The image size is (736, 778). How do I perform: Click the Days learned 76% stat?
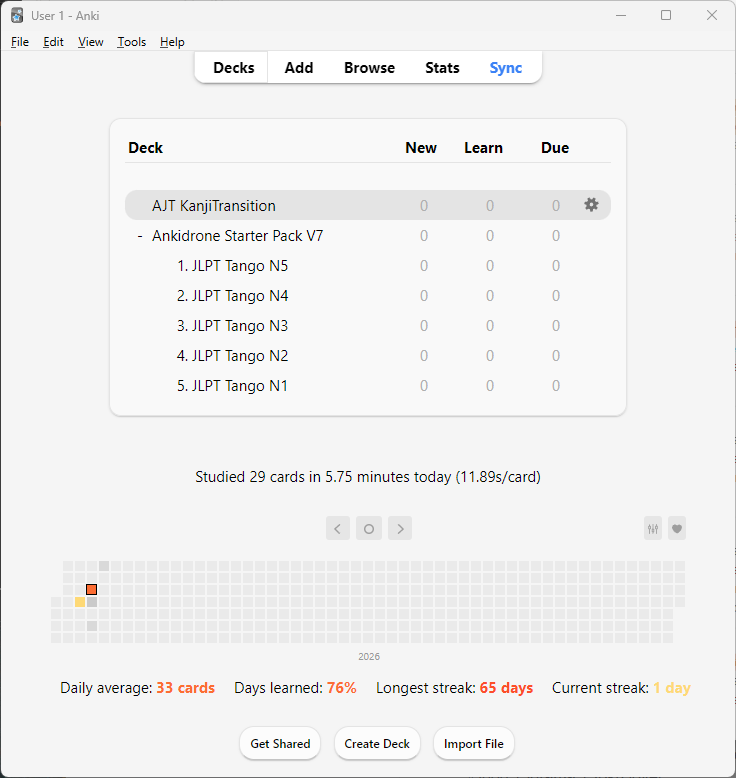click(295, 688)
